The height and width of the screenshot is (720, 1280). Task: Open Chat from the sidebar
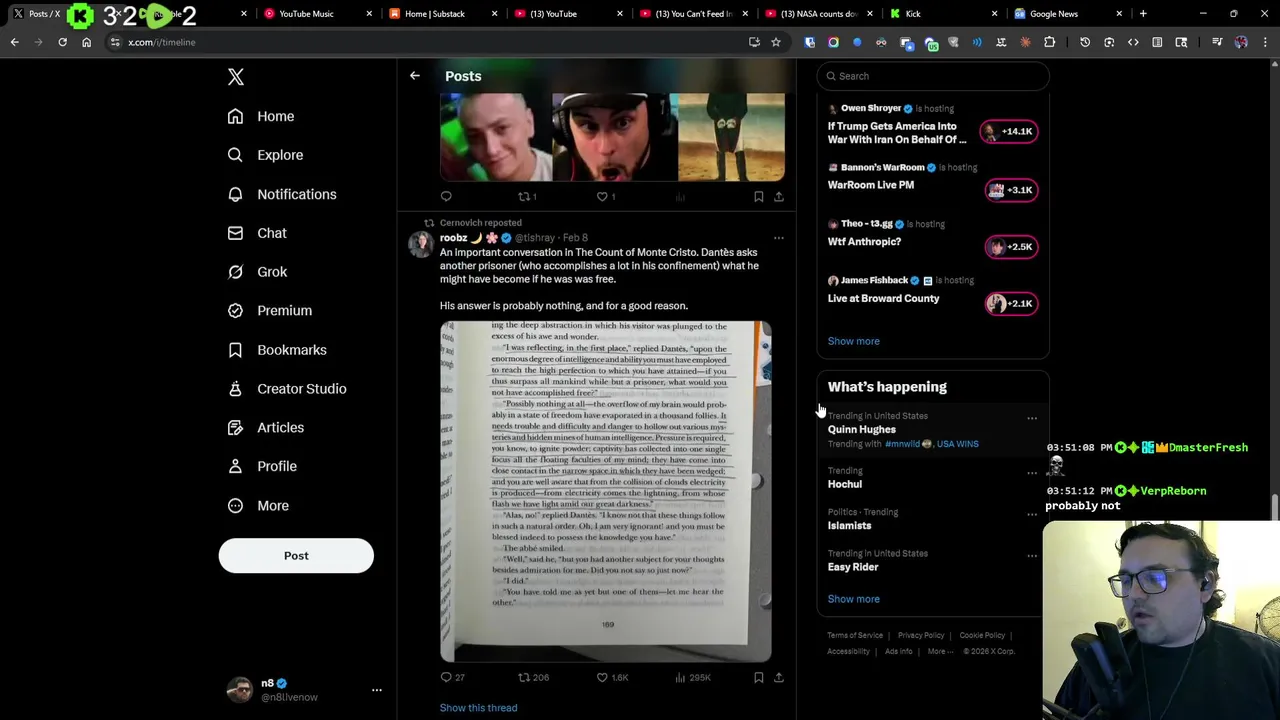pyautogui.click(x=257, y=233)
